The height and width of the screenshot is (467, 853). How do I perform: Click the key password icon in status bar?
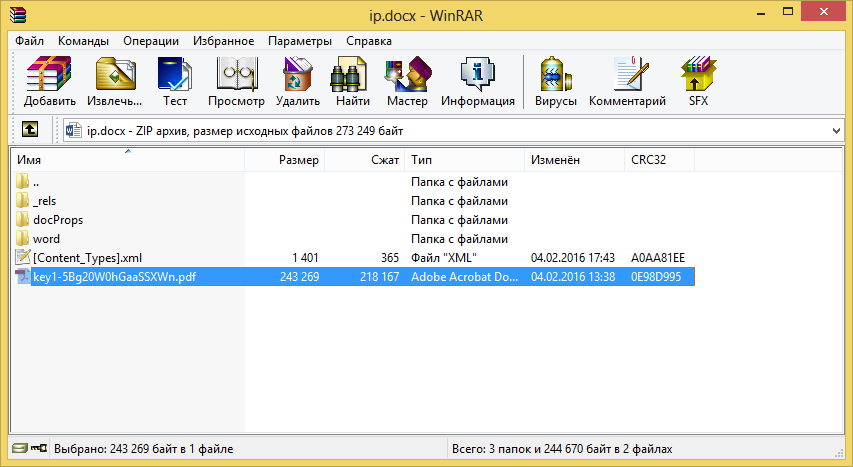click(x=39, y=448)
